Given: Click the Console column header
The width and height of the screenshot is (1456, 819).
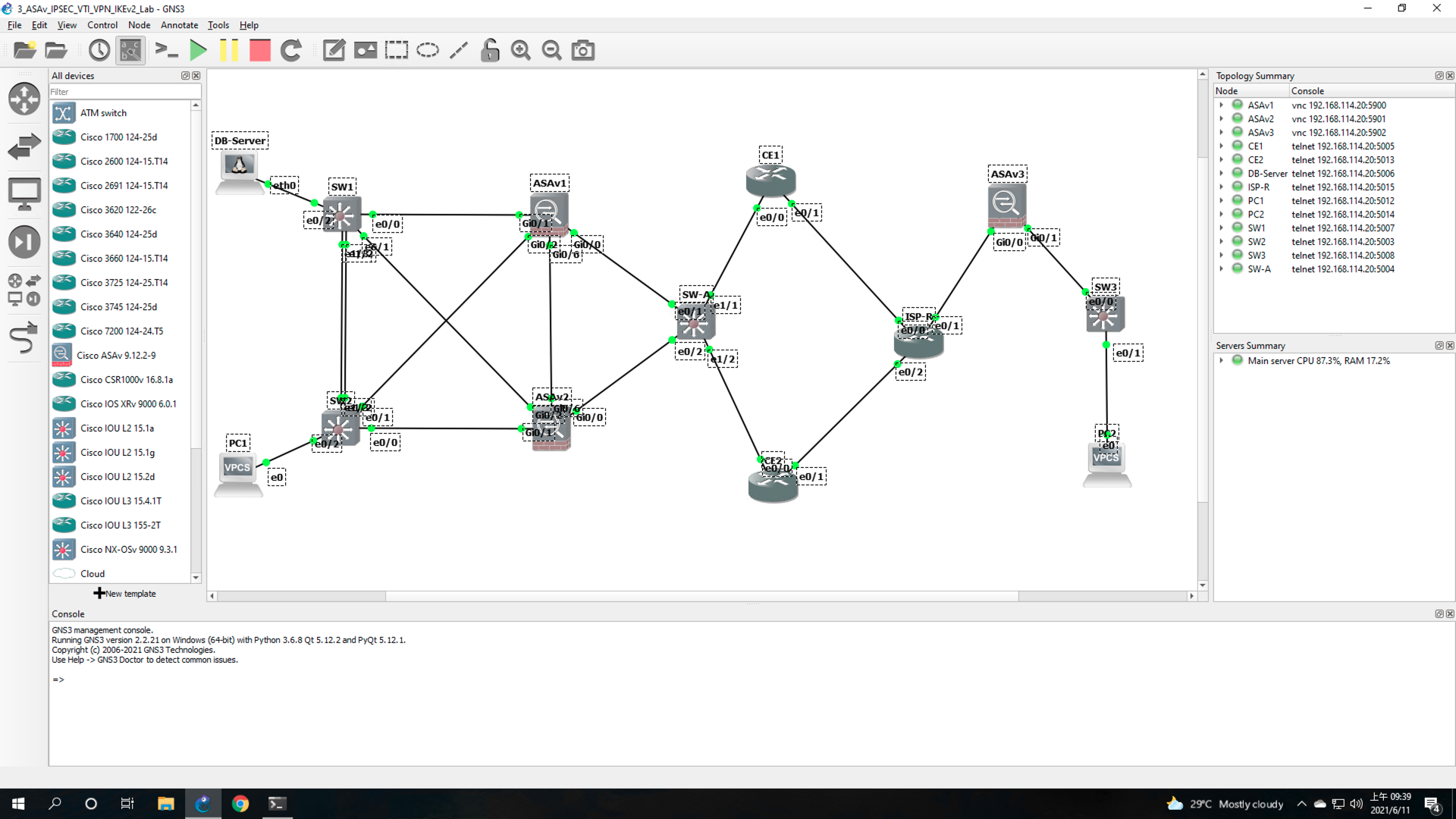Looking at the screenshot, I should (1371, 91).
